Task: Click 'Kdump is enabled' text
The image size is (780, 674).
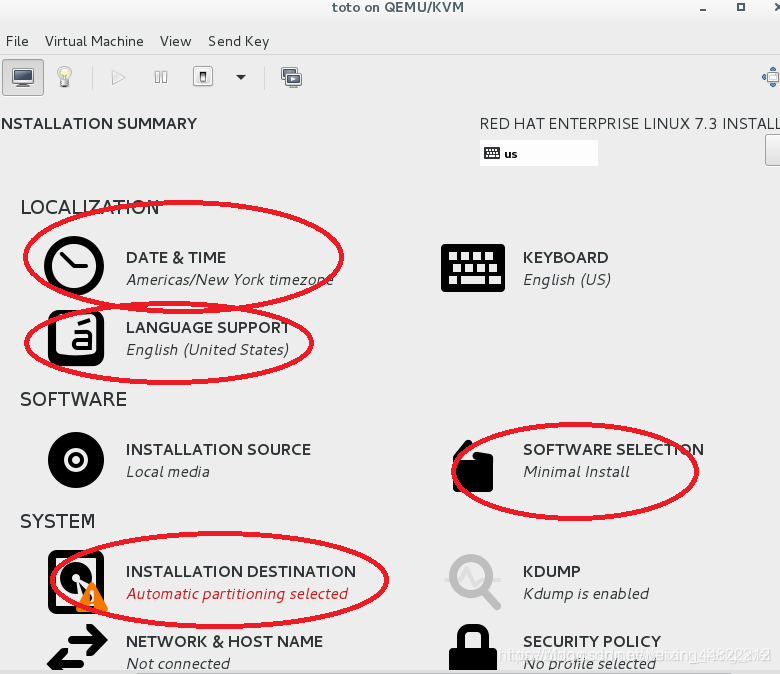Action: click(x=586, y=594)
